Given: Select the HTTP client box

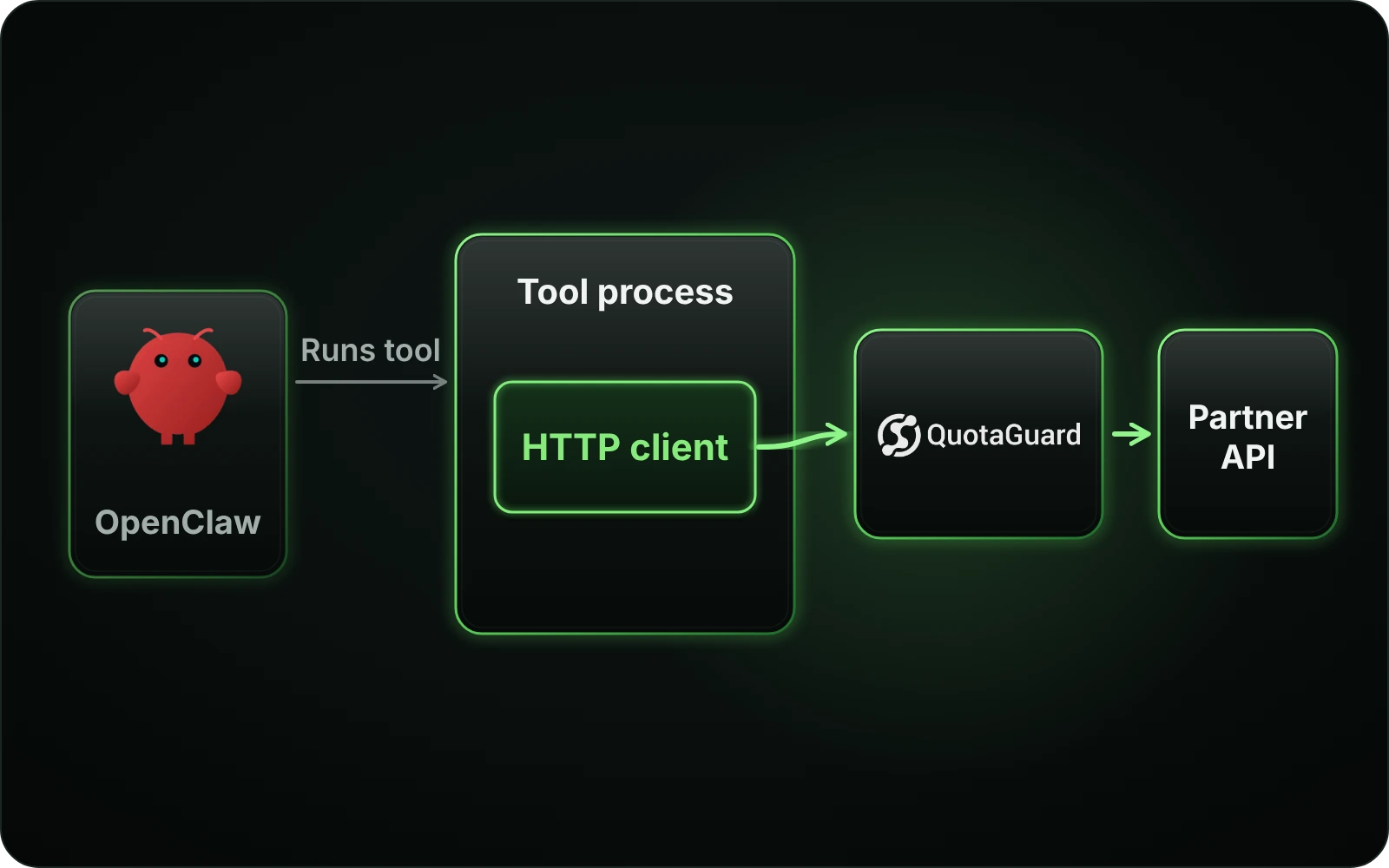Looking at the screenshot, I should [625, 447].
